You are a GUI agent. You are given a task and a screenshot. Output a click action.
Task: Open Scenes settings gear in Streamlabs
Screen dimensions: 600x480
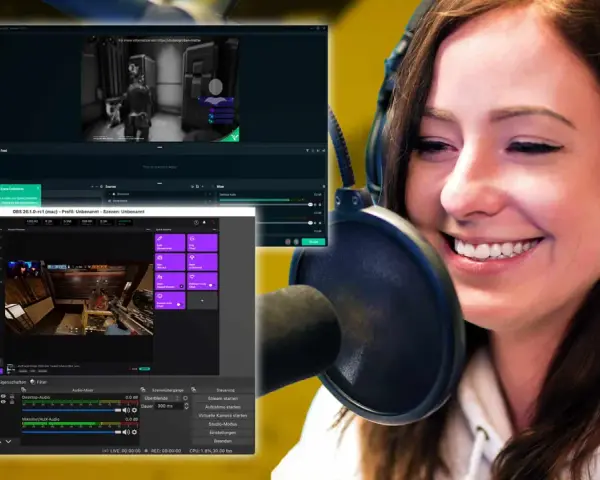(x=101, y=187)
